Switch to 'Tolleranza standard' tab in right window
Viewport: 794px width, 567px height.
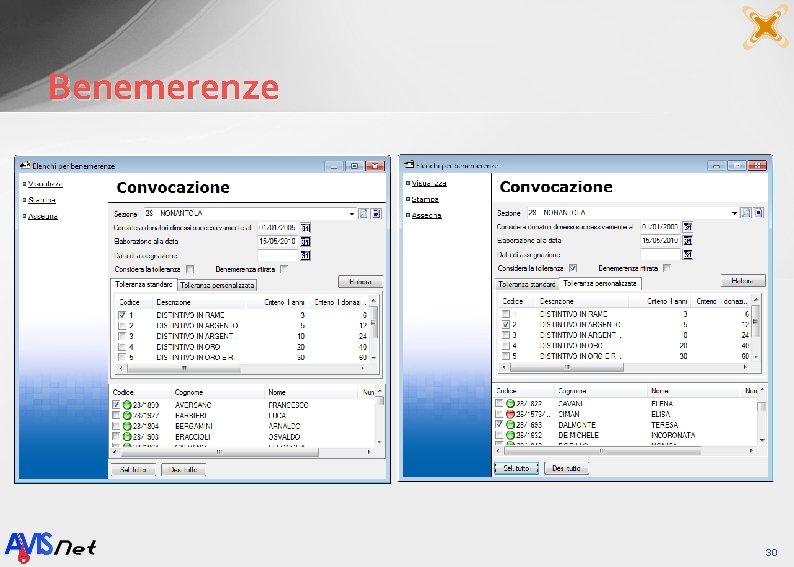click(527, 285)
